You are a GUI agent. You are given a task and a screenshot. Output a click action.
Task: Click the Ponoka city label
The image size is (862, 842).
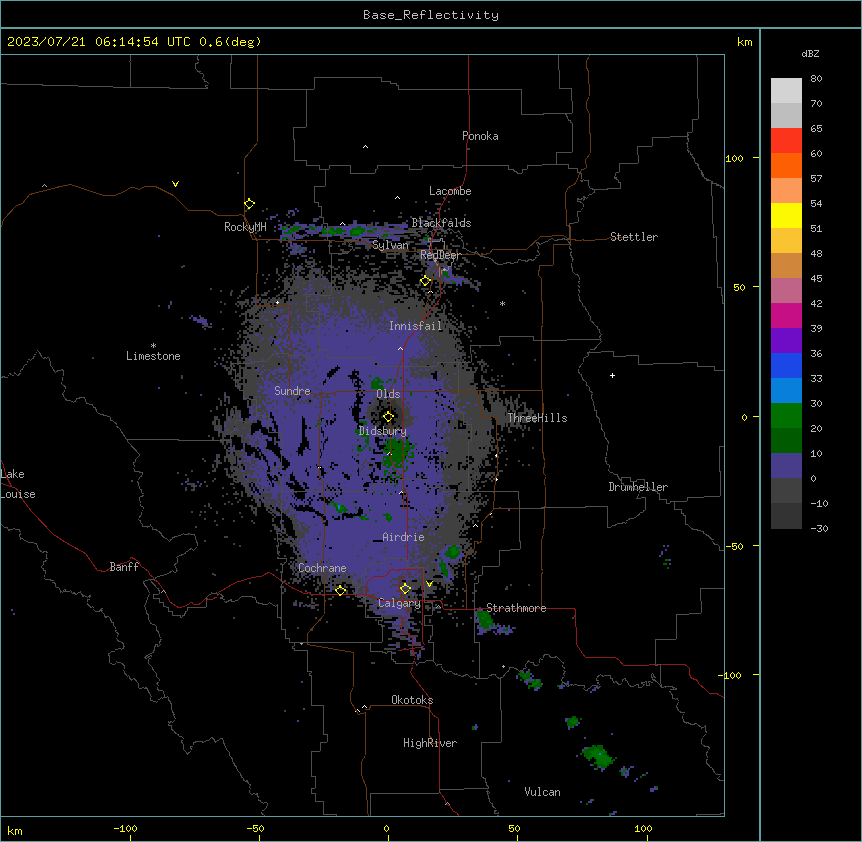pyautogui.click(x=480, y=136)
